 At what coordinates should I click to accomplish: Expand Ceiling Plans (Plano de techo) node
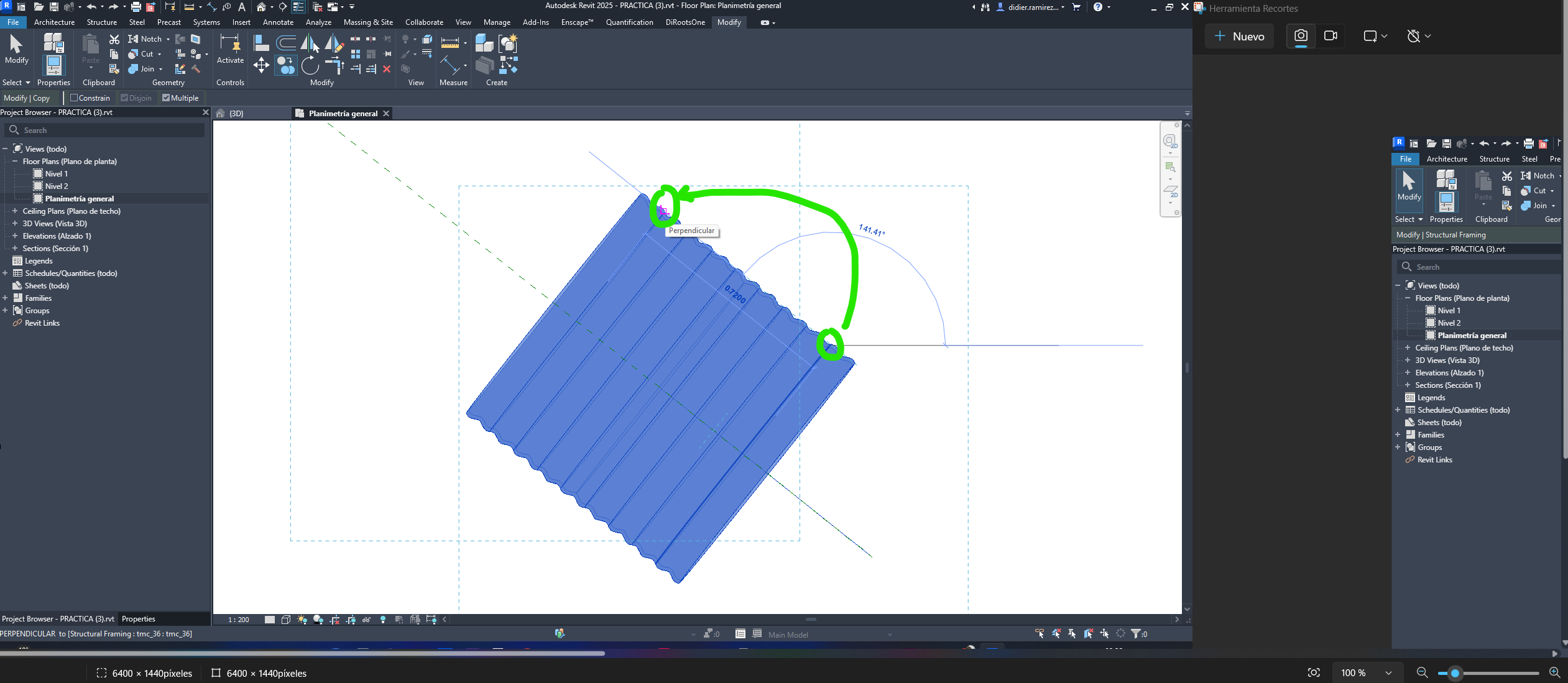coord(15,211)
